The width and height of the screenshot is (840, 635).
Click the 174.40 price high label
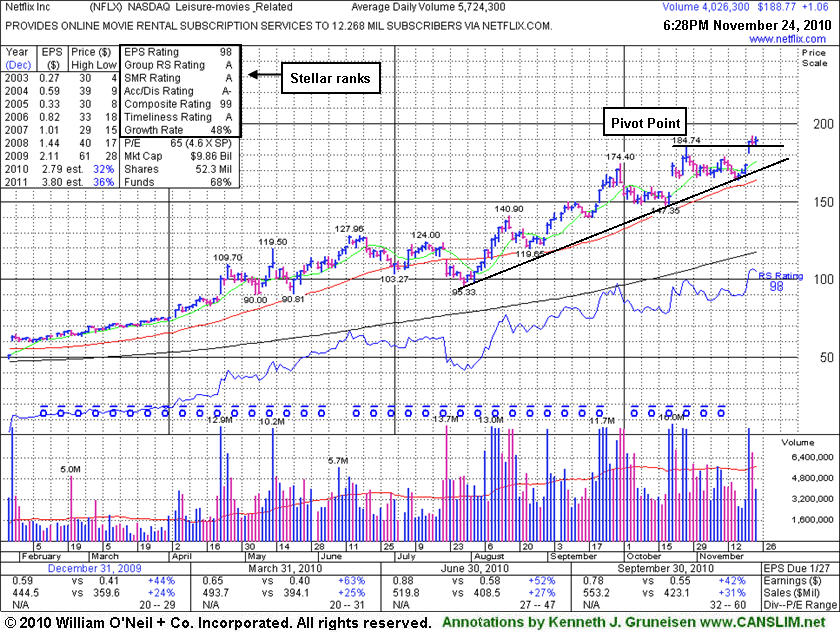620,157
